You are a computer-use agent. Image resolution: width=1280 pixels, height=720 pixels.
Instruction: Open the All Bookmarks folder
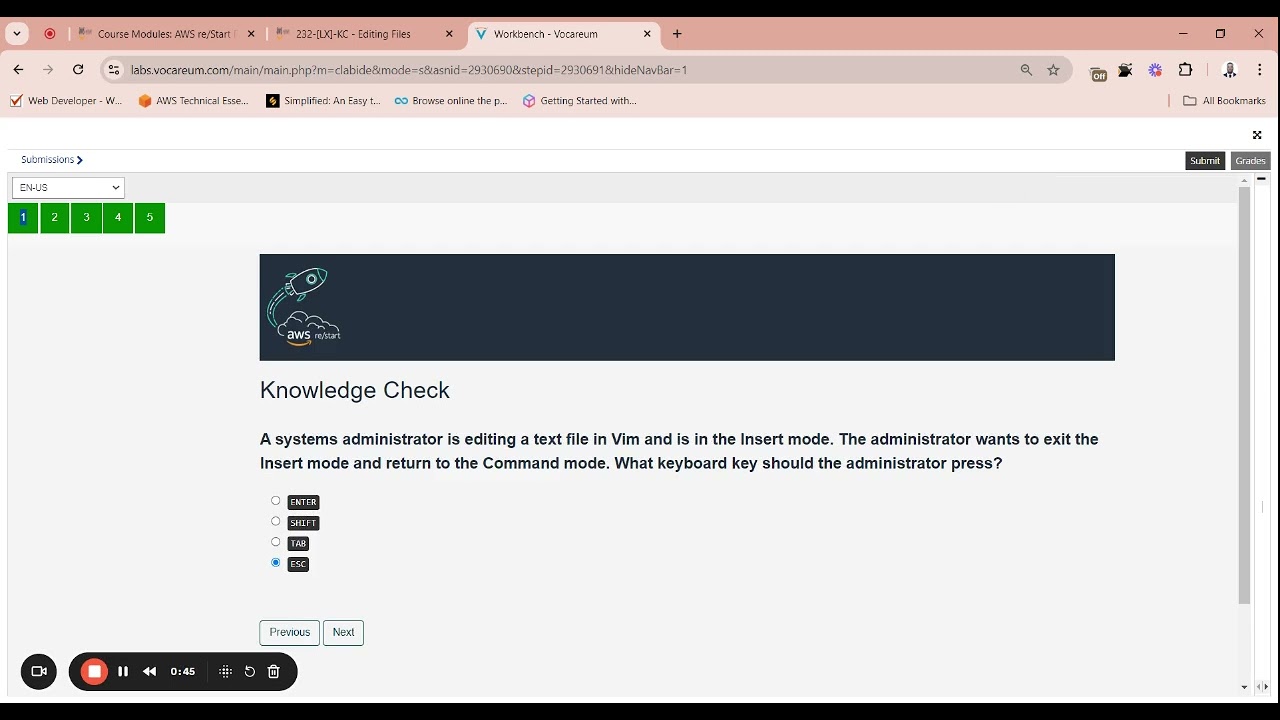tap(1224, 101)
